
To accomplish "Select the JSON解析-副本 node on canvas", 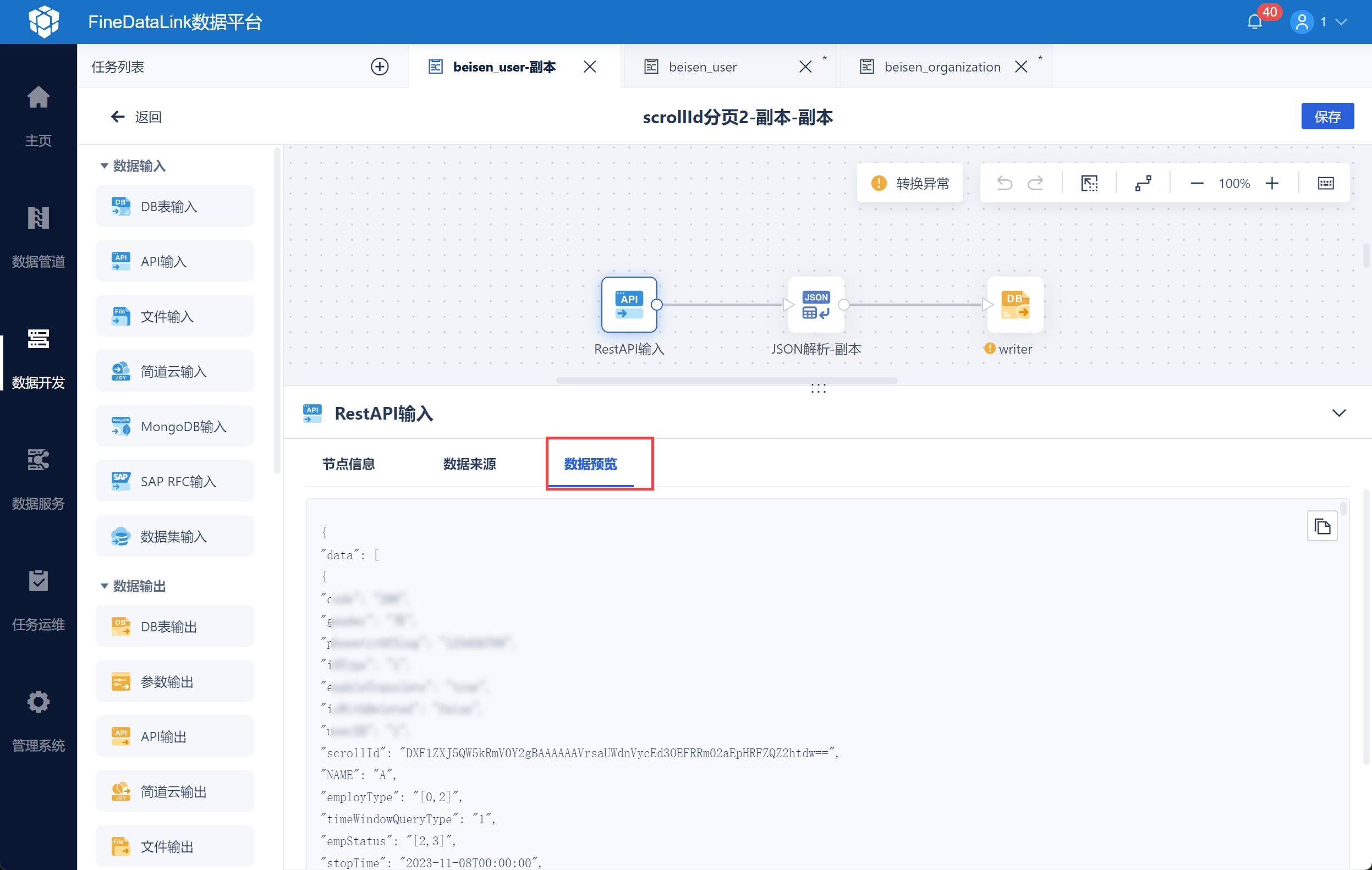I will (x=815, y=305).
